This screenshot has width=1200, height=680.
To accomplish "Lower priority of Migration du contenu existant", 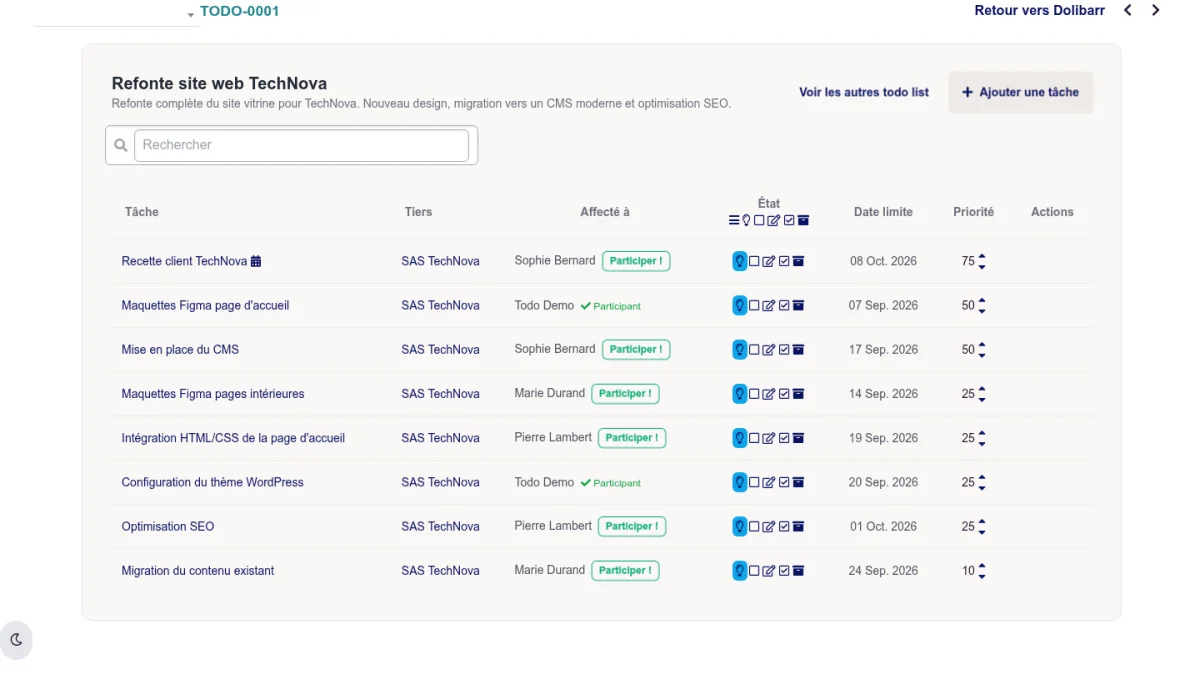I will click(982, 576).
